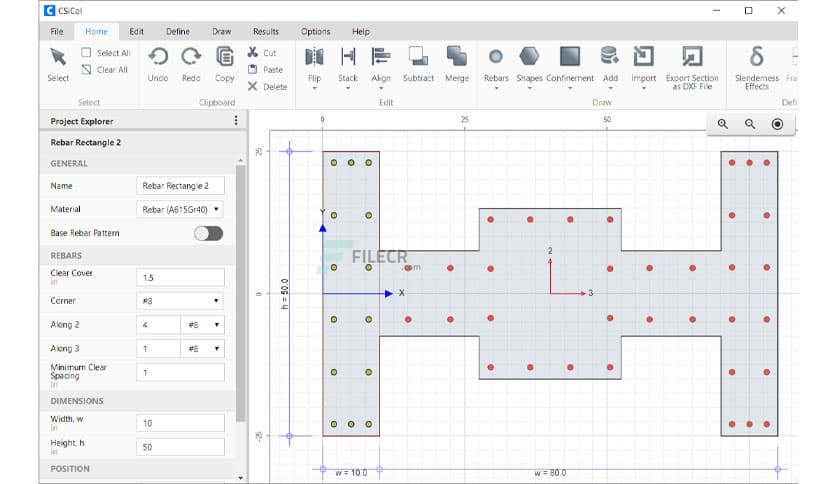836x484 pixels.
Task: Switch to the Results tab
Action: click(266, 31)
